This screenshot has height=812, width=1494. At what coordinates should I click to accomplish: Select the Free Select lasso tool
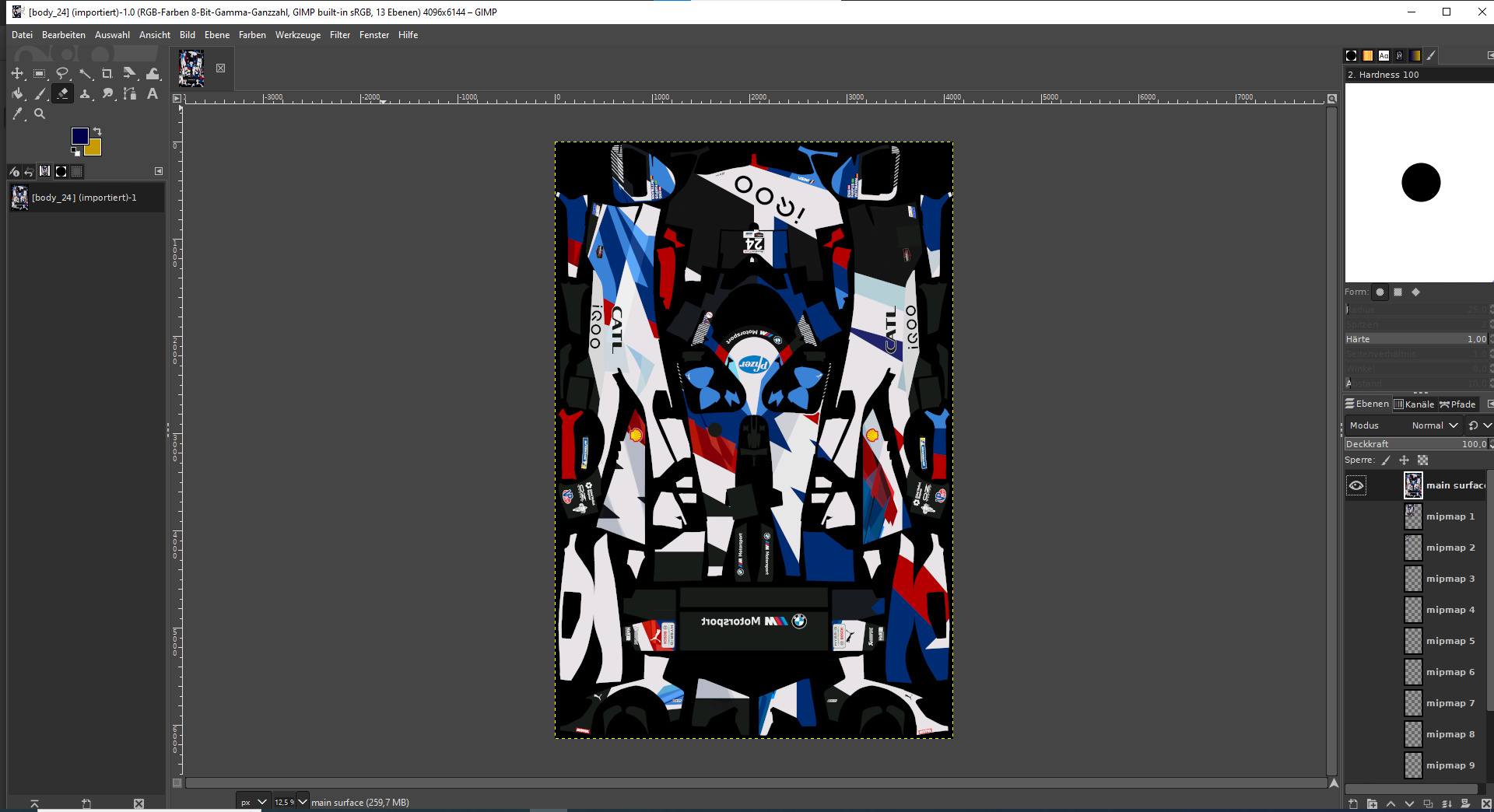[x=62, y=73]
